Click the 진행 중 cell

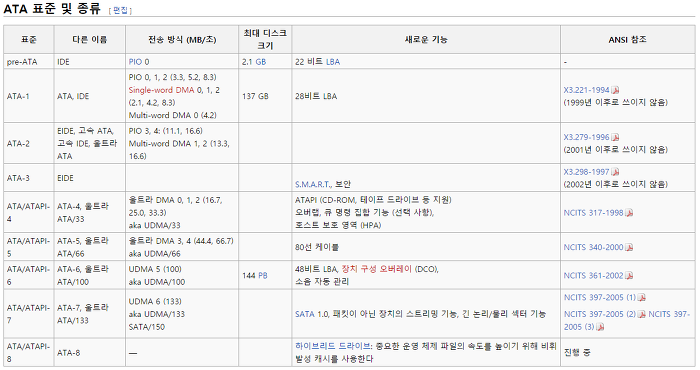pyautogui.click(x=628, y=353)
